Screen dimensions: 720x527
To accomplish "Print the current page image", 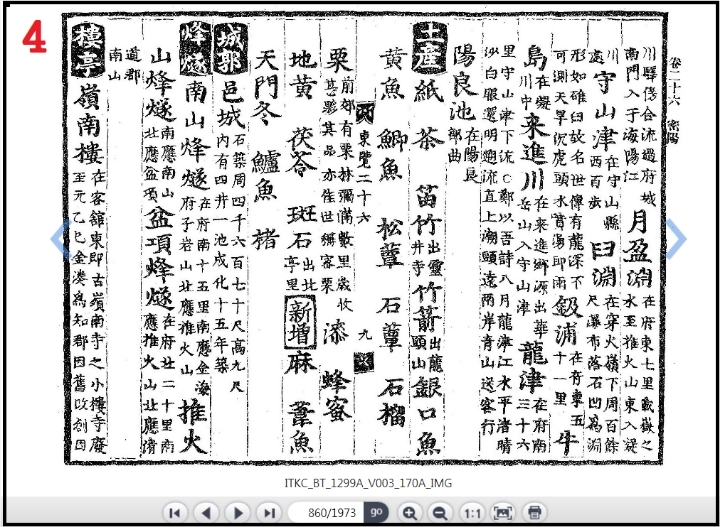I will point(535,512).
